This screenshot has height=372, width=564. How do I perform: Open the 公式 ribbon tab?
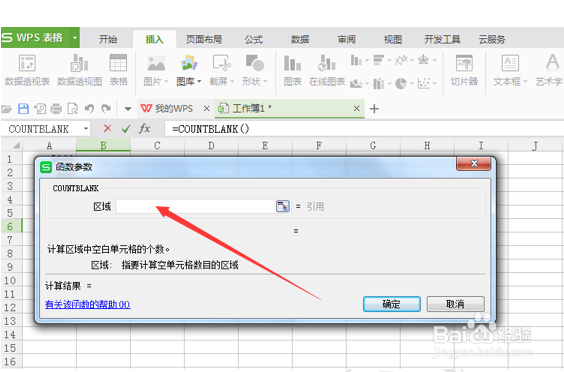coord(254,39)
